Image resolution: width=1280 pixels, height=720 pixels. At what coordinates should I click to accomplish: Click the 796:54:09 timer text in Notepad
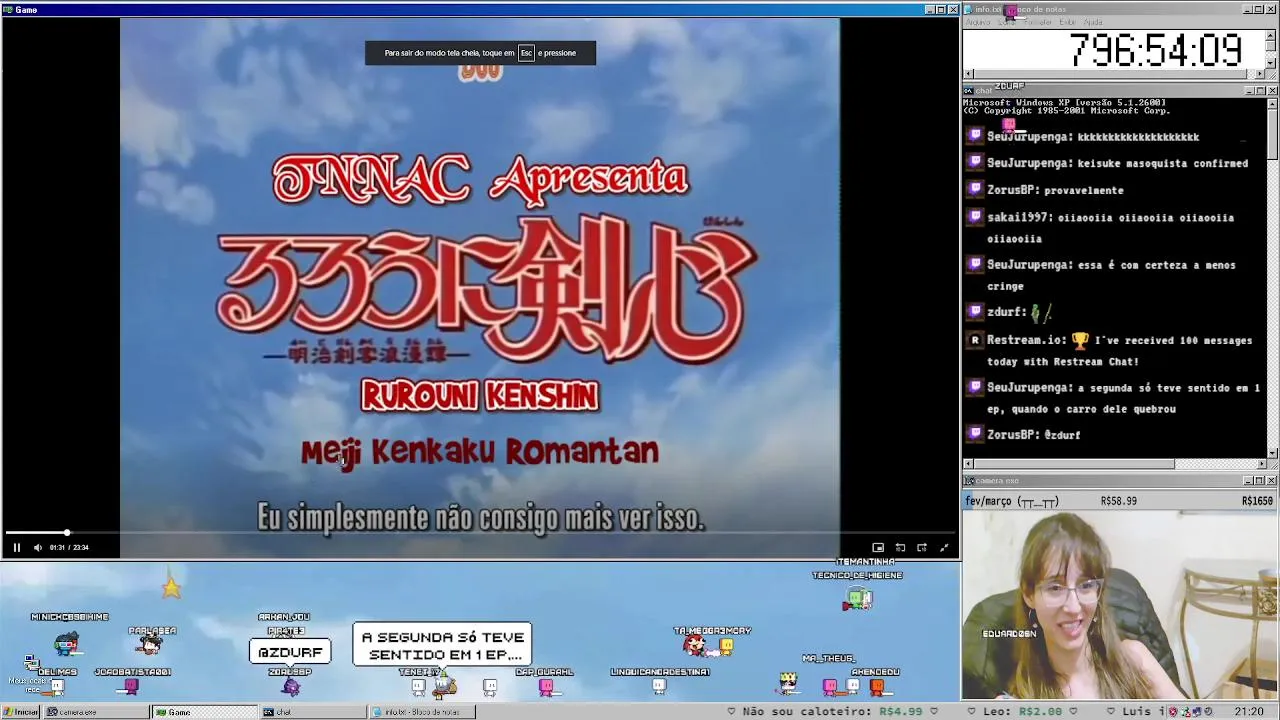[x=1156, y=50]
